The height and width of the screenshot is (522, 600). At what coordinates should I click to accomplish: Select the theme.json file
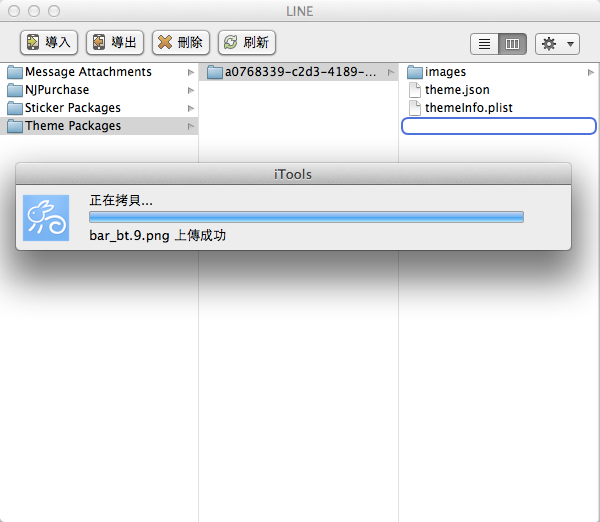tap(499, 90)
